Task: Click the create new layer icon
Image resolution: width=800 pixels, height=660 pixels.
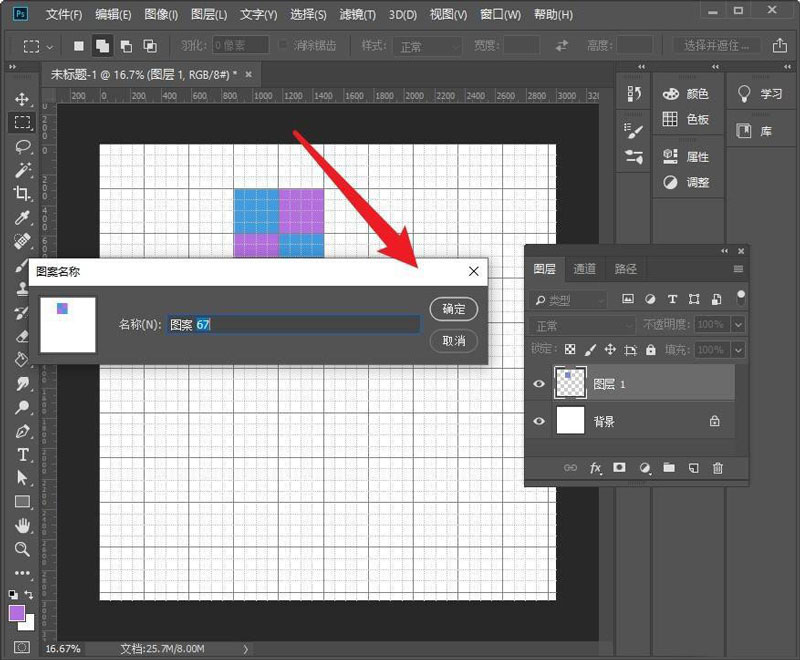Action: (x=693, y=467)
